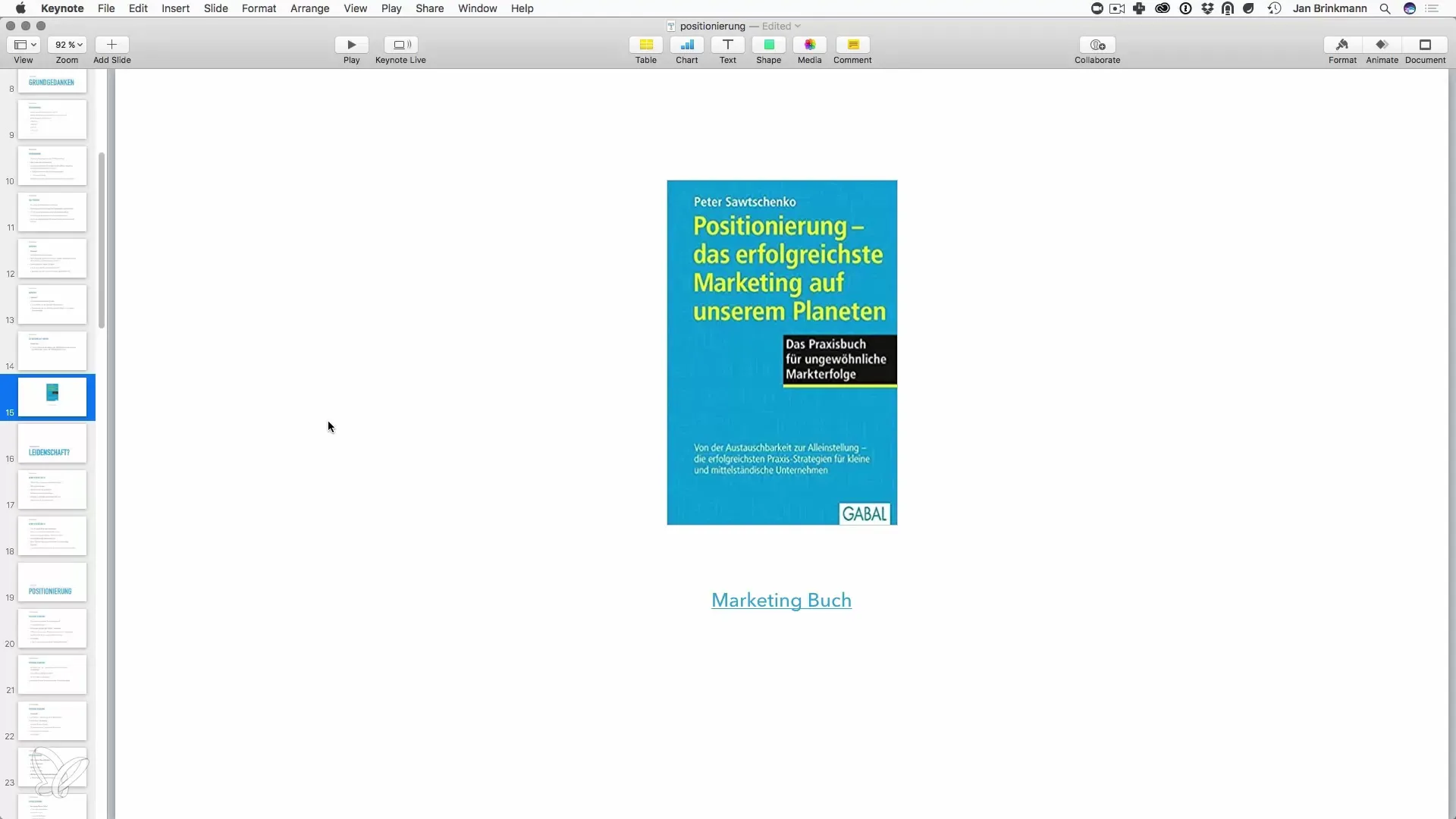Screen dimensions: 1456x819
Task: Open Keynote Live
Action: (401, 45)
